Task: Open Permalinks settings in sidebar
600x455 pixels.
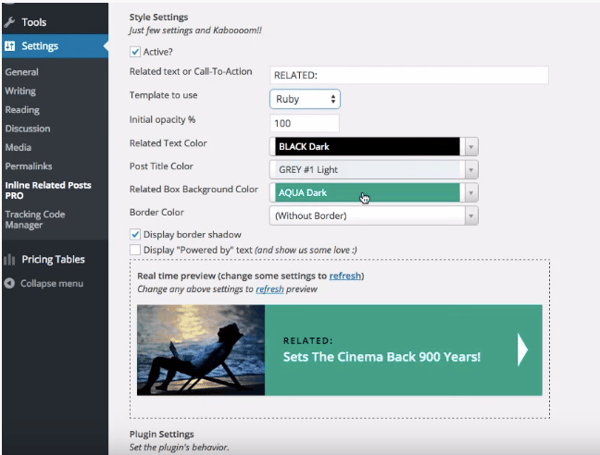Action: click(x=28, y=166)
